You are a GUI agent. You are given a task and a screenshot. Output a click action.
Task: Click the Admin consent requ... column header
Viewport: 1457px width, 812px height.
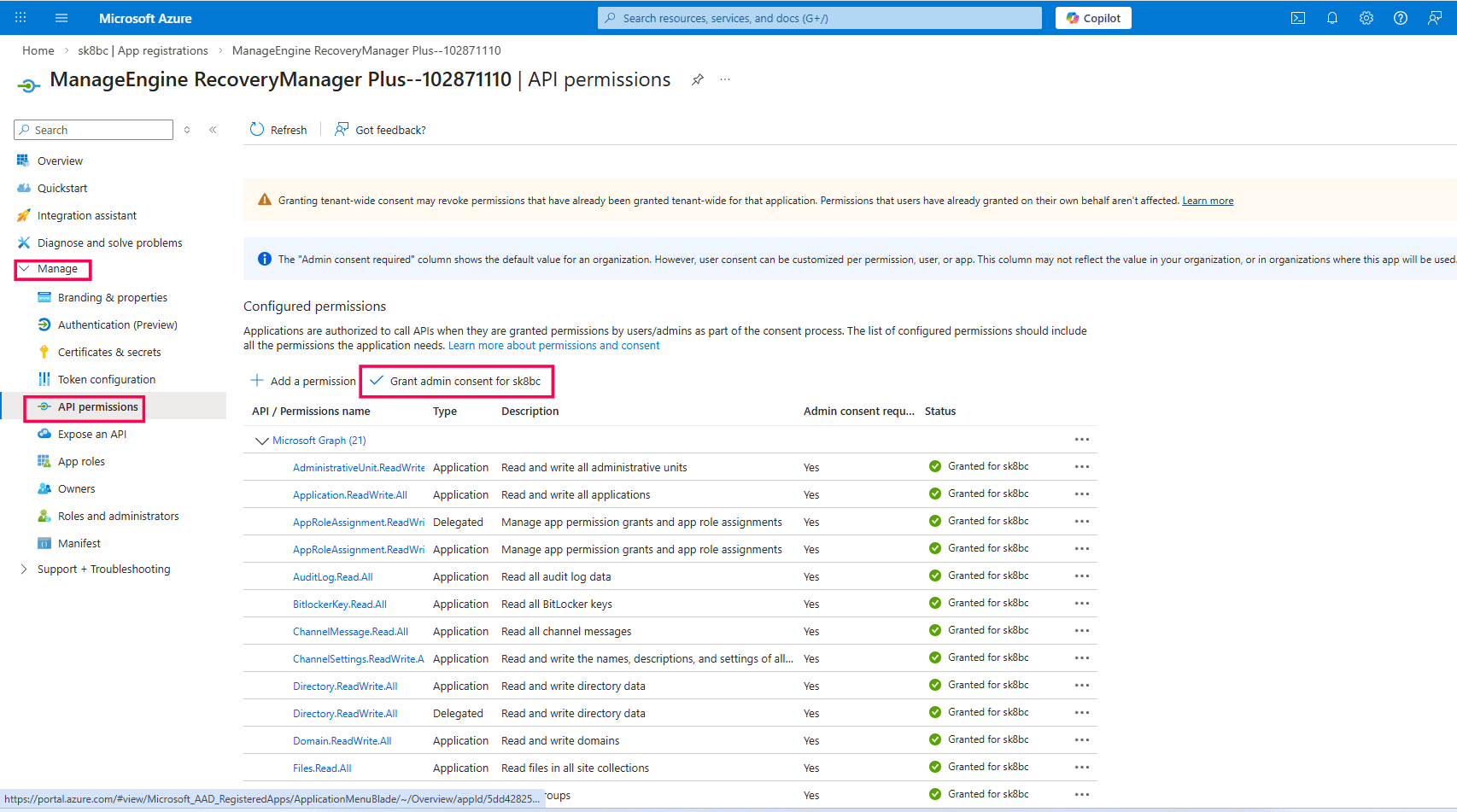pyautogui.click(x=858, y=412)
